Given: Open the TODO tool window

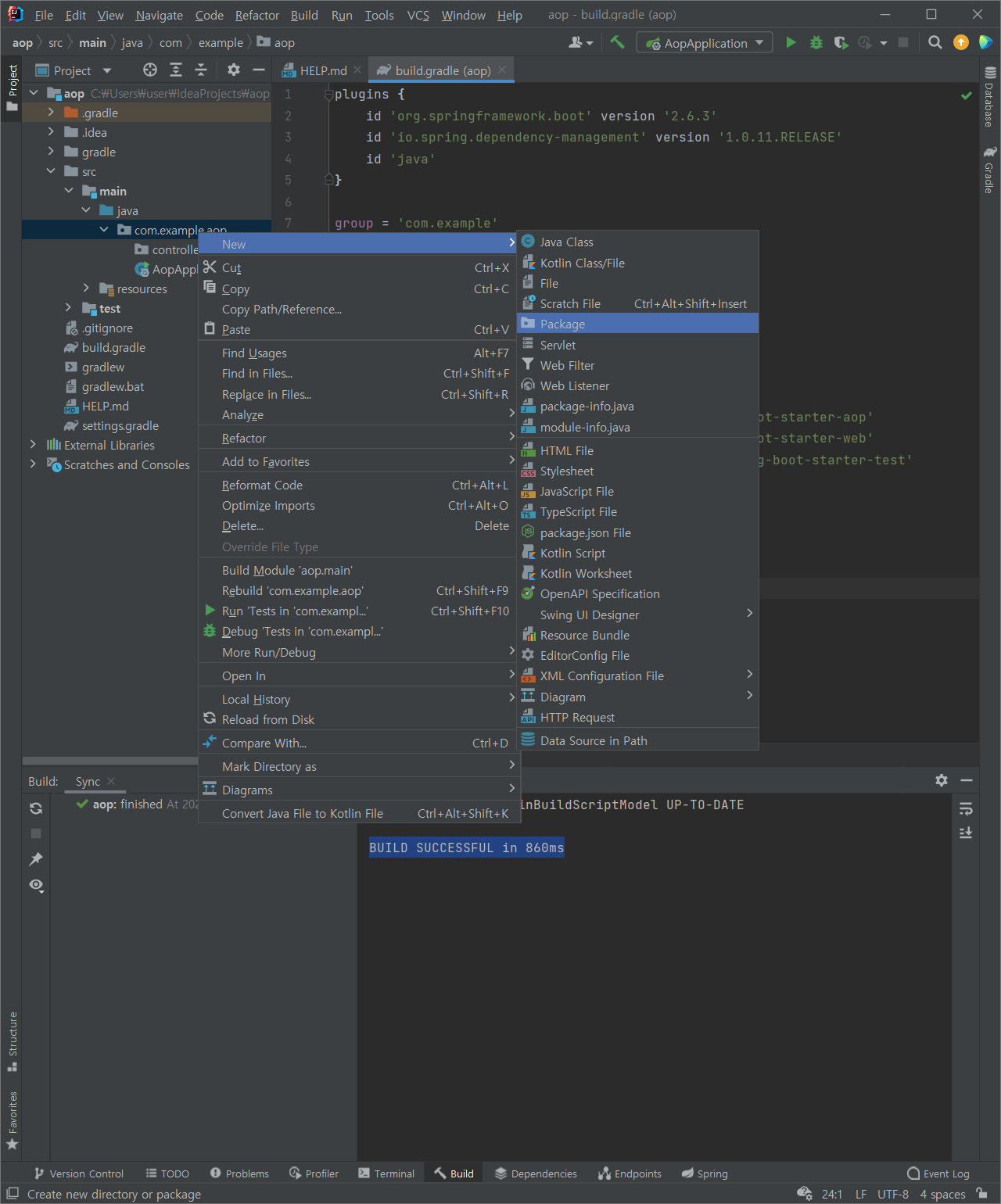Looking at the screenshot, I should click(x=167, y=1174).
